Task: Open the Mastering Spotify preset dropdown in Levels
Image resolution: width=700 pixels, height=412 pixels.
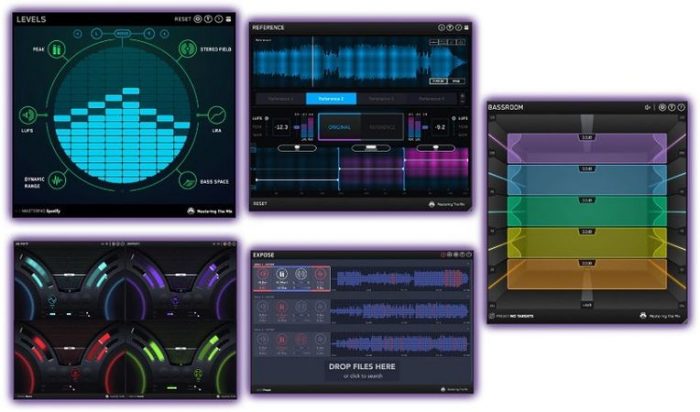Action: [x=50, y=211]
